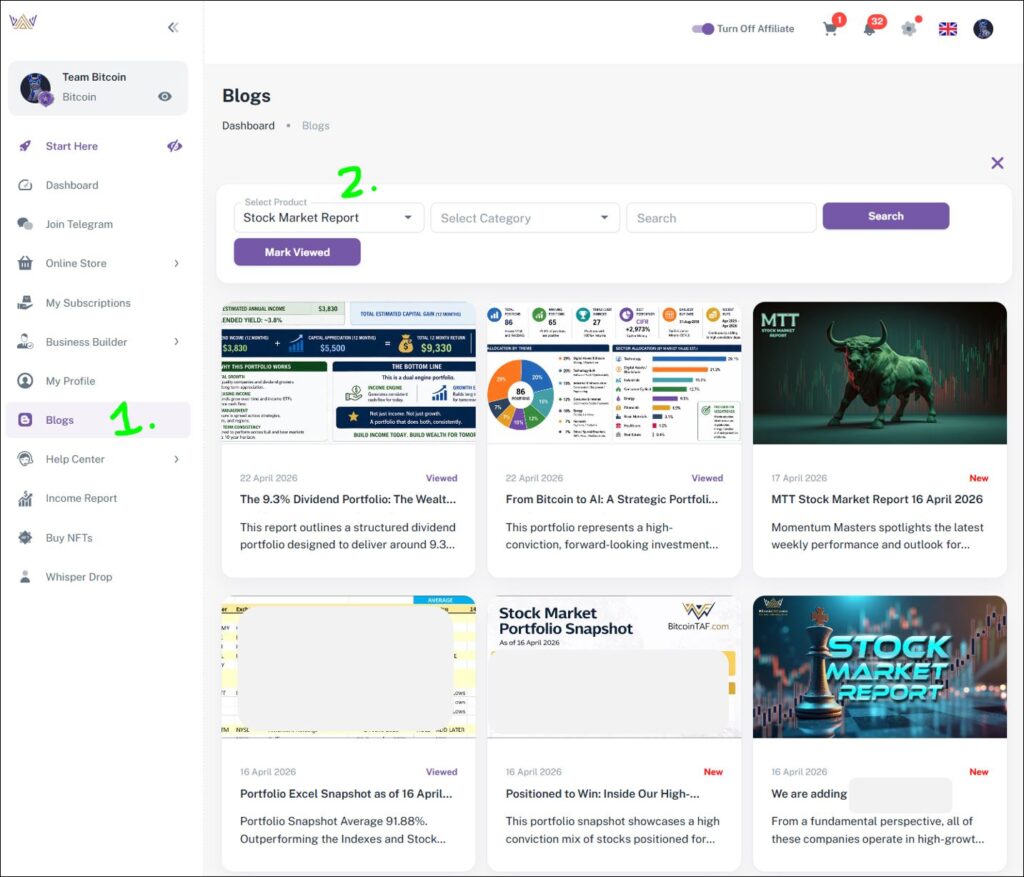Close filter panel with X icon
Viewport: 1024px width, 877px height.
coord(997,163)
